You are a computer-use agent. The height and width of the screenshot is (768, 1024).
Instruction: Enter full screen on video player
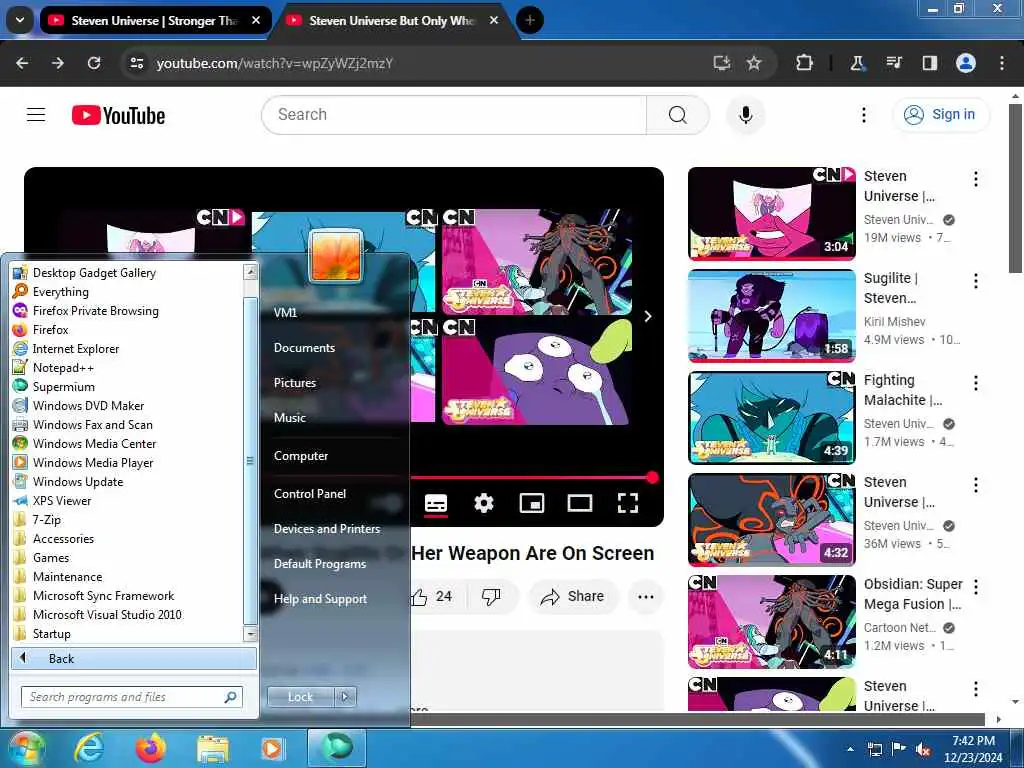point(628,503)
